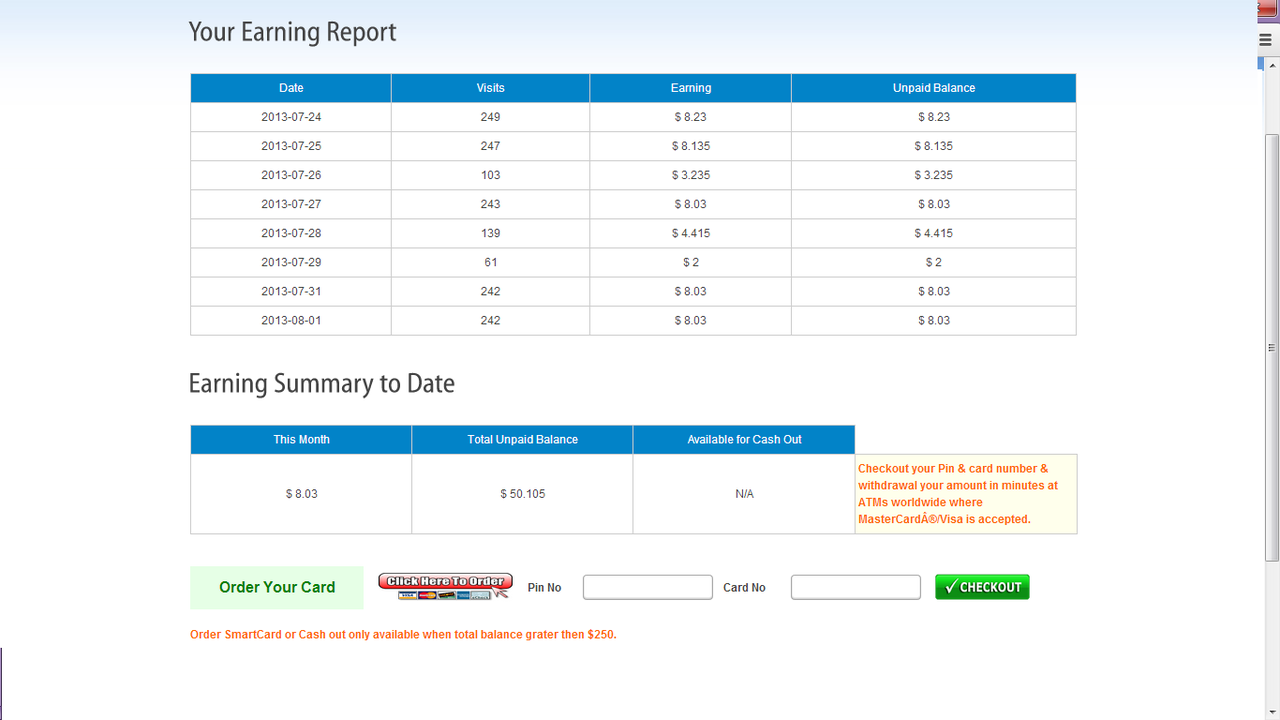Viewport: 1280px width, 720px height.
Task: Click the 'Earning Summary to Date' heading
Action: 321,384
